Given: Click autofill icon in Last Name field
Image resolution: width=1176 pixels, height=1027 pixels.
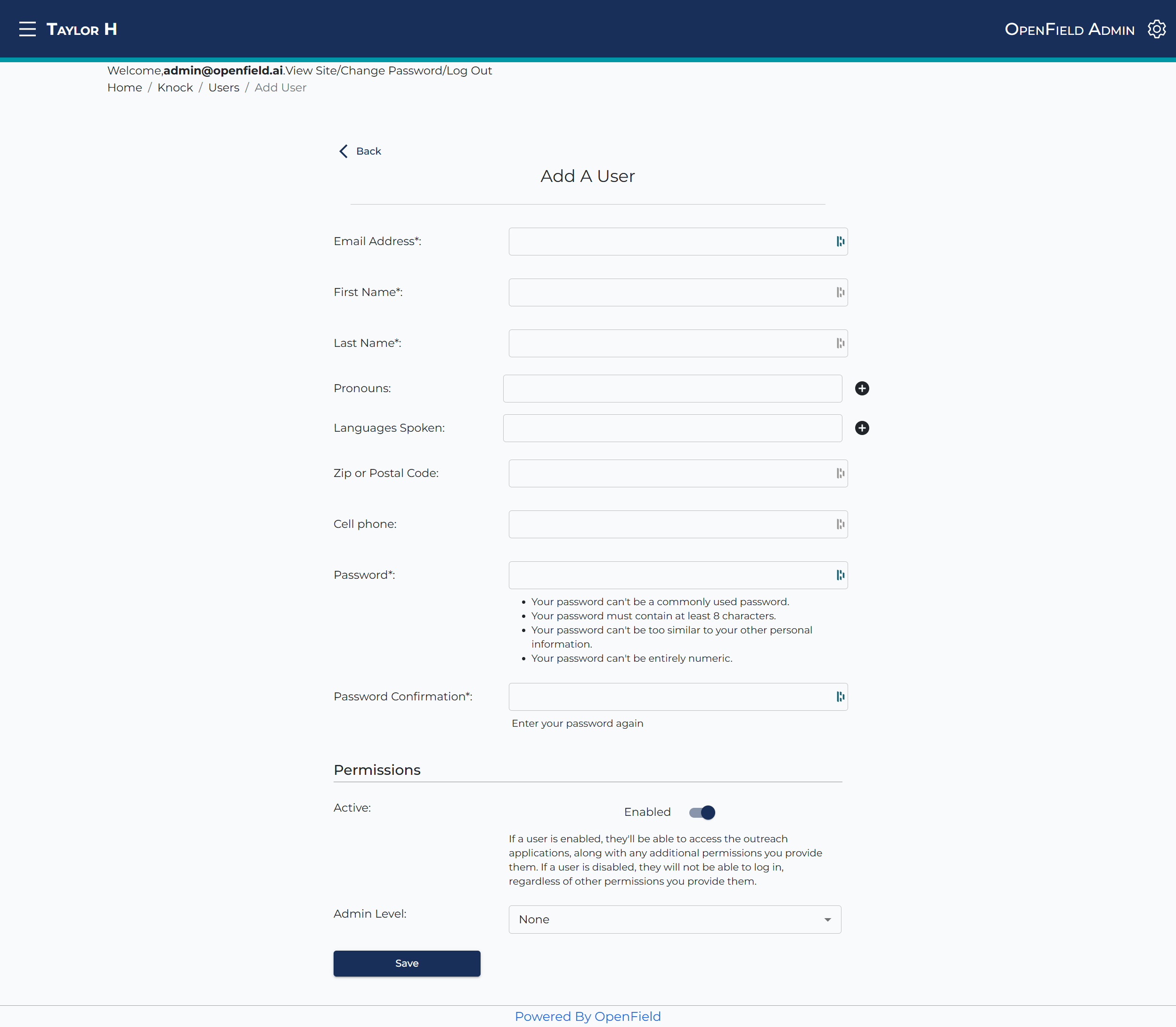Looking at the screenshot, I should coord(840,343).
